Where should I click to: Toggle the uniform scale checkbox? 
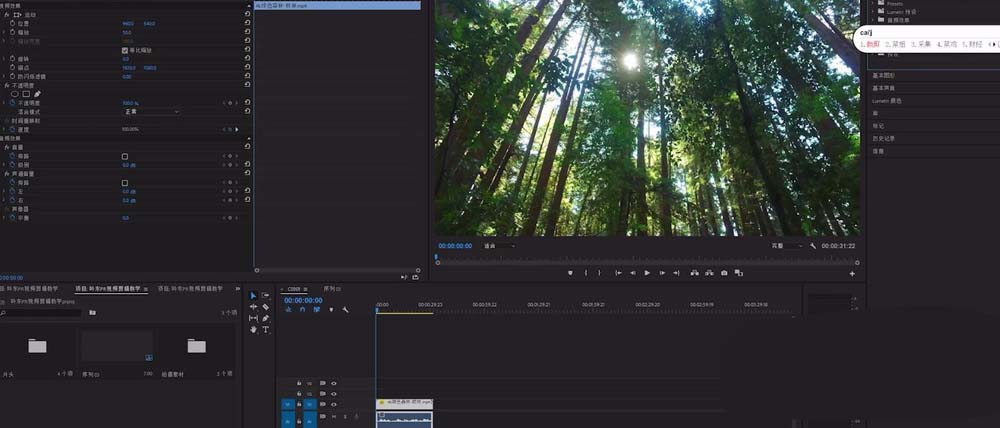coord(125,50)
